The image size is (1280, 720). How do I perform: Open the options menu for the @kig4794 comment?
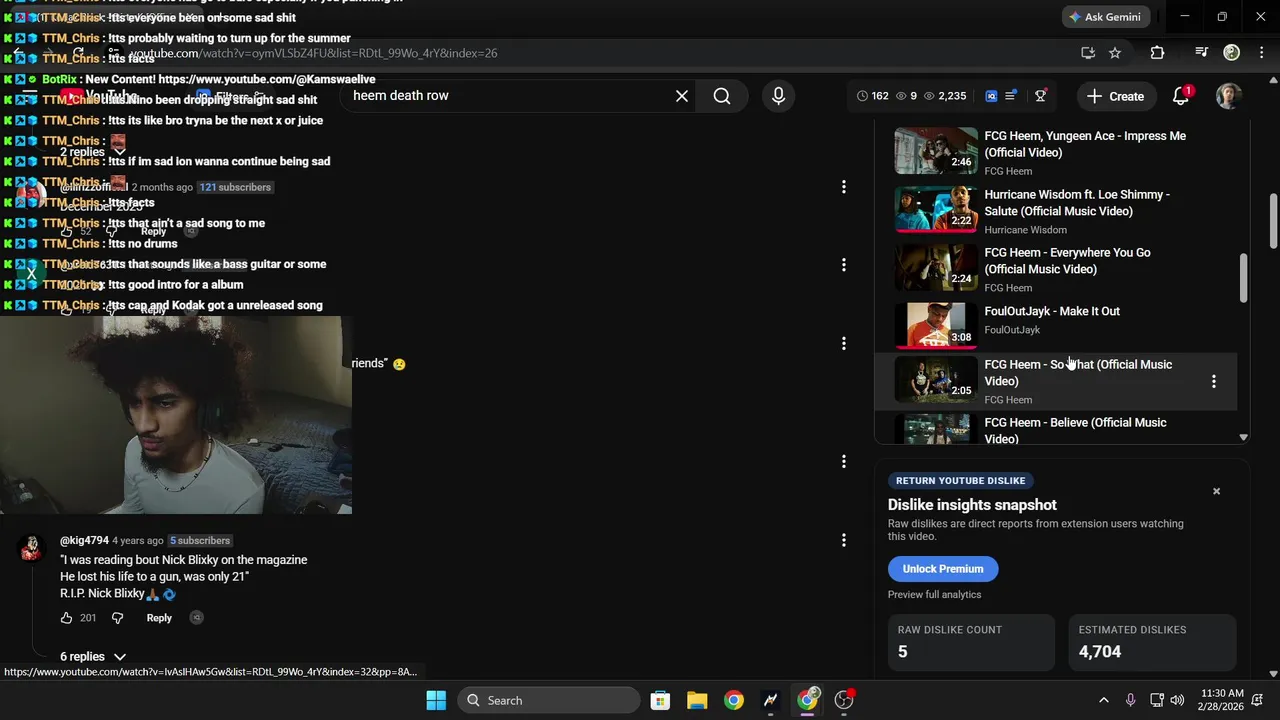click(x=844, y=540)
